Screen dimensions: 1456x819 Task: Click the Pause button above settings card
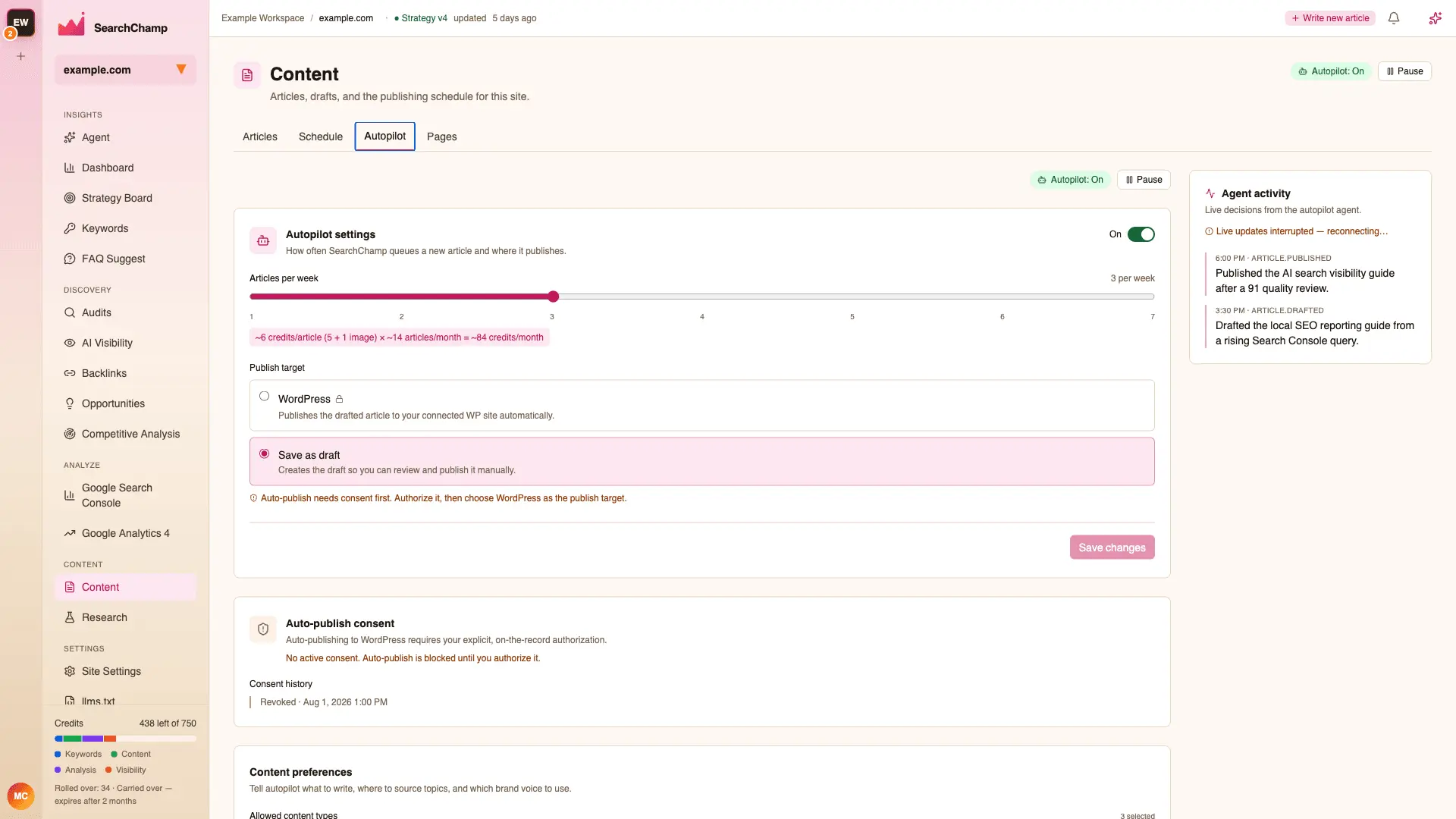(1144, 180)
